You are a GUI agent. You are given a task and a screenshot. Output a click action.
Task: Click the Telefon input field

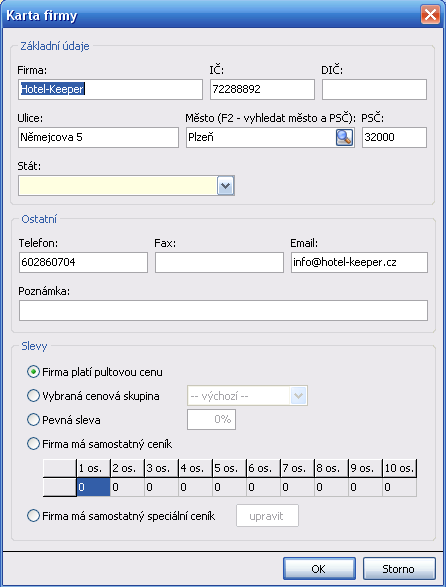point(83,262)
